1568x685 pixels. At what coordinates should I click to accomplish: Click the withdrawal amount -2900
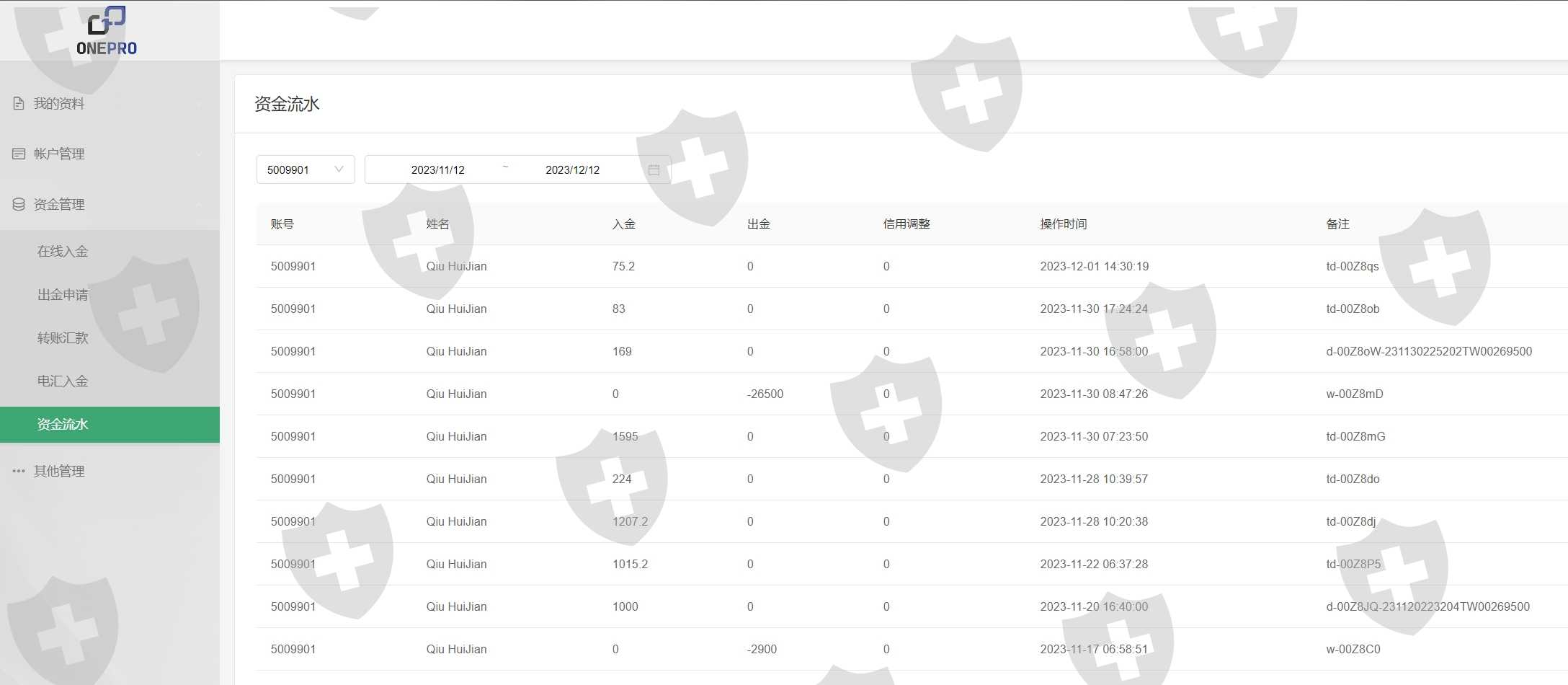[762, 649]
